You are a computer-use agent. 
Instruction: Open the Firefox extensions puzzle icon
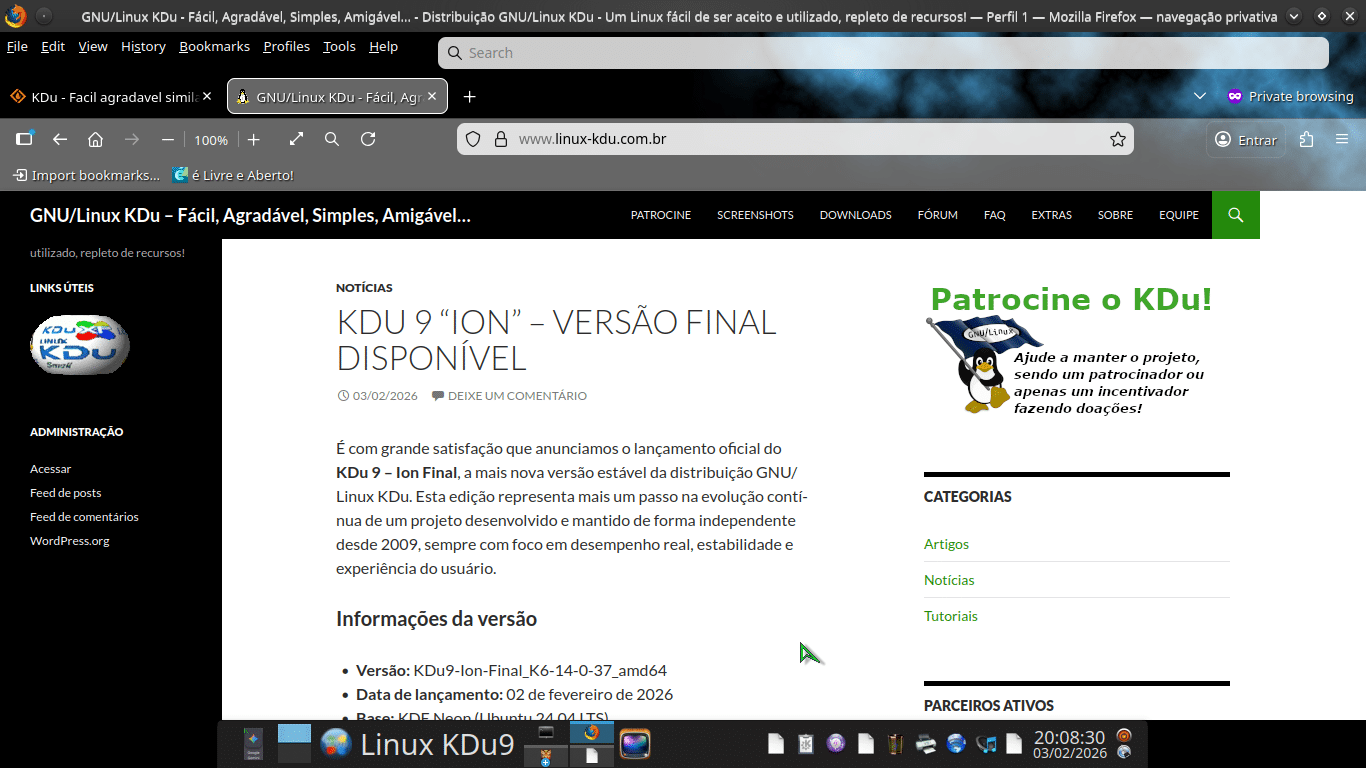[x=1306, y=140]
